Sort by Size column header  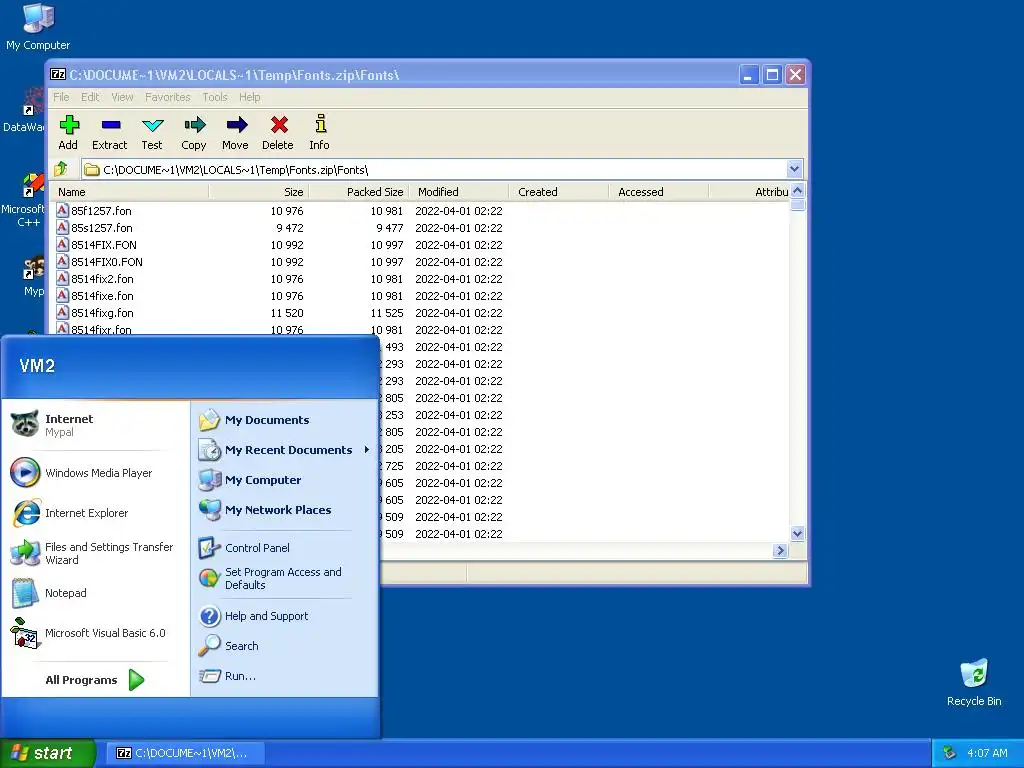[259, 192]
